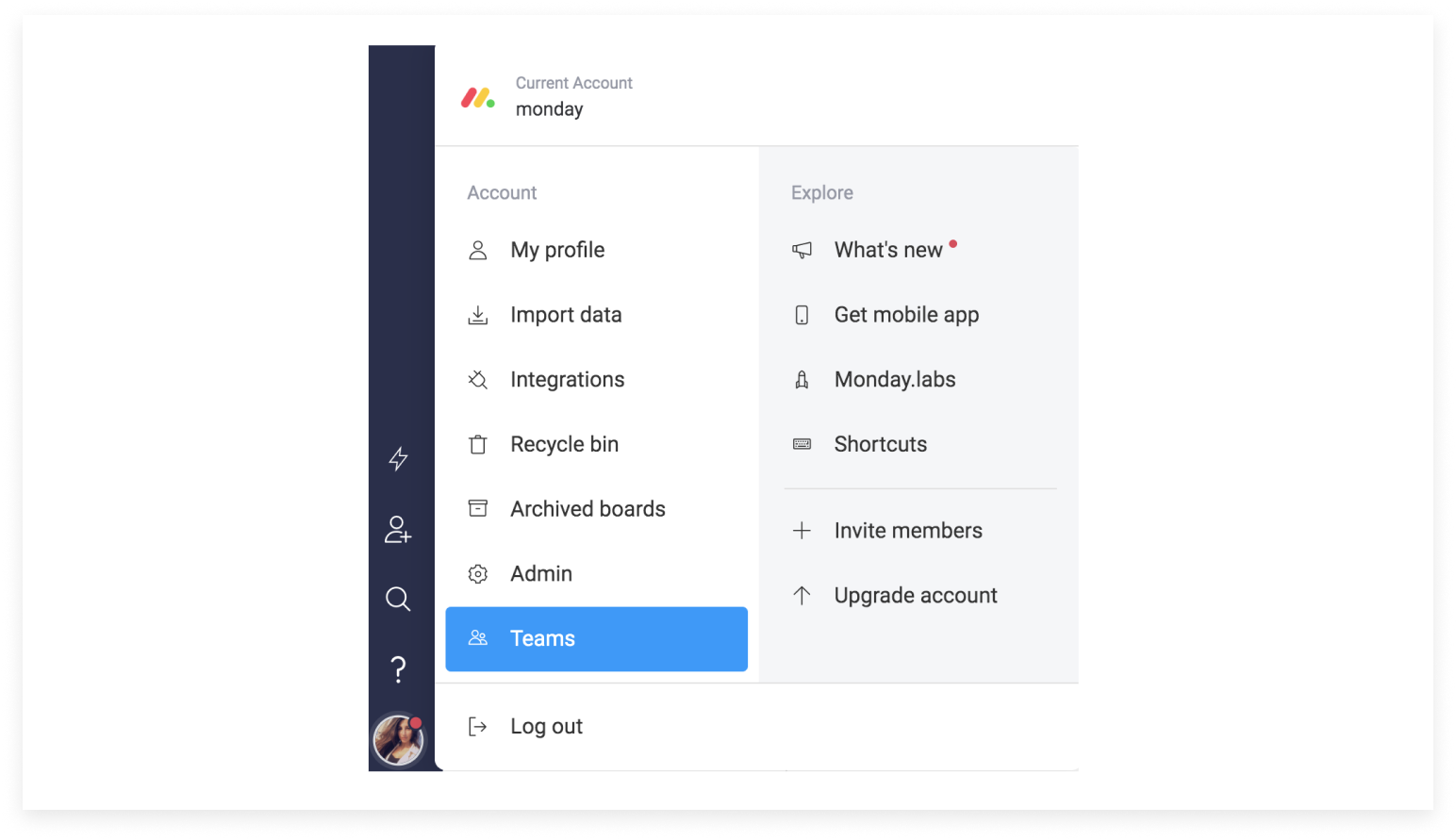Click the Current Account label

pos(574,83)
